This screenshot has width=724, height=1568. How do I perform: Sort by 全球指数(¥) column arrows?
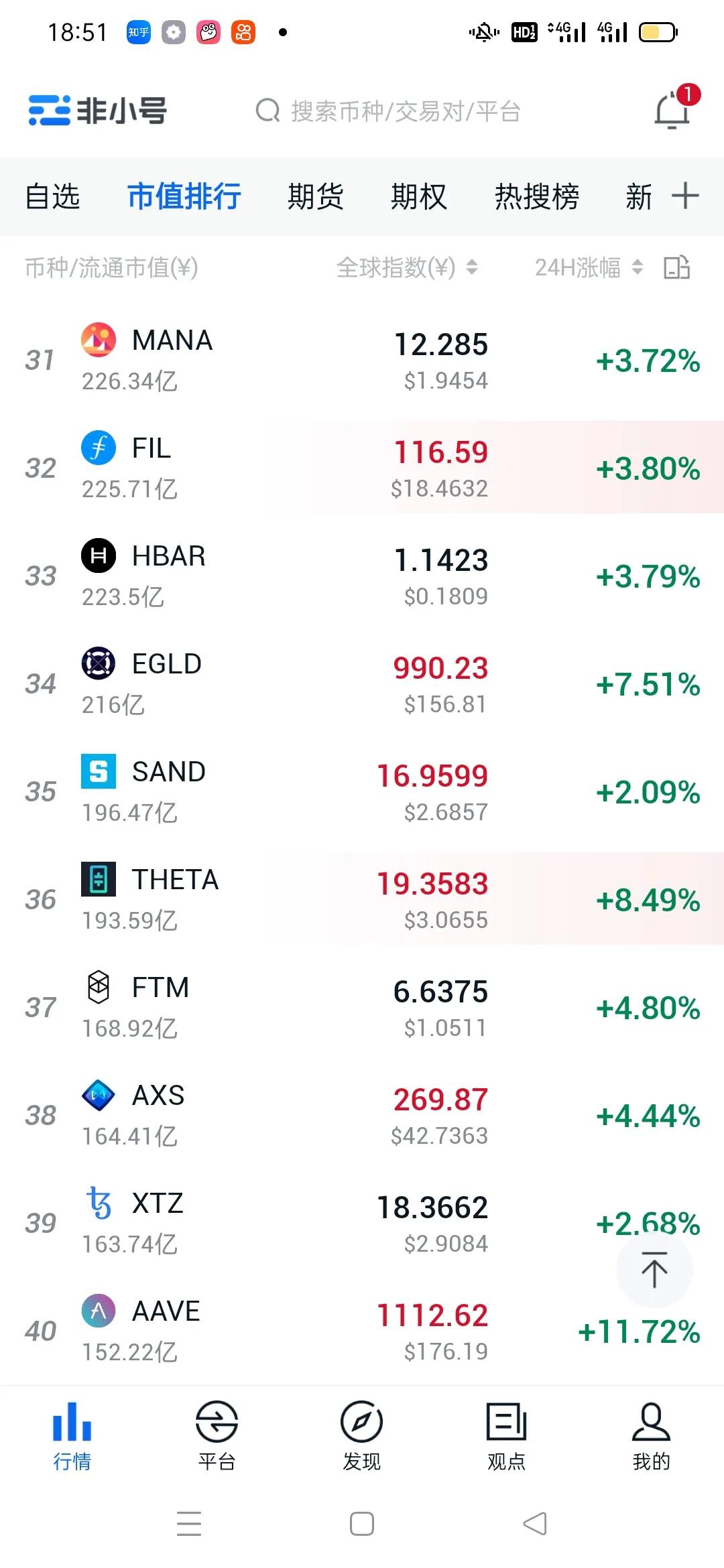[472, 267]
